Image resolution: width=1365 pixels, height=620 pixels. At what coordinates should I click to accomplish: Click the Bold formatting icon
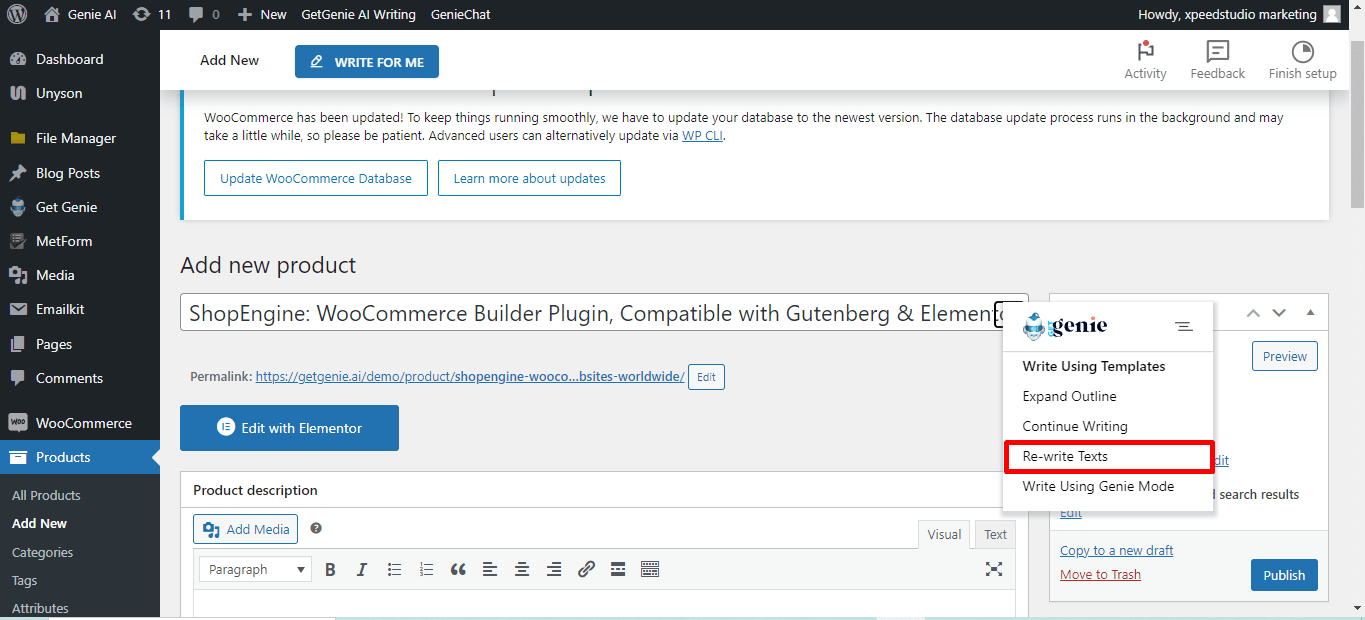click(x=330, y=569)
